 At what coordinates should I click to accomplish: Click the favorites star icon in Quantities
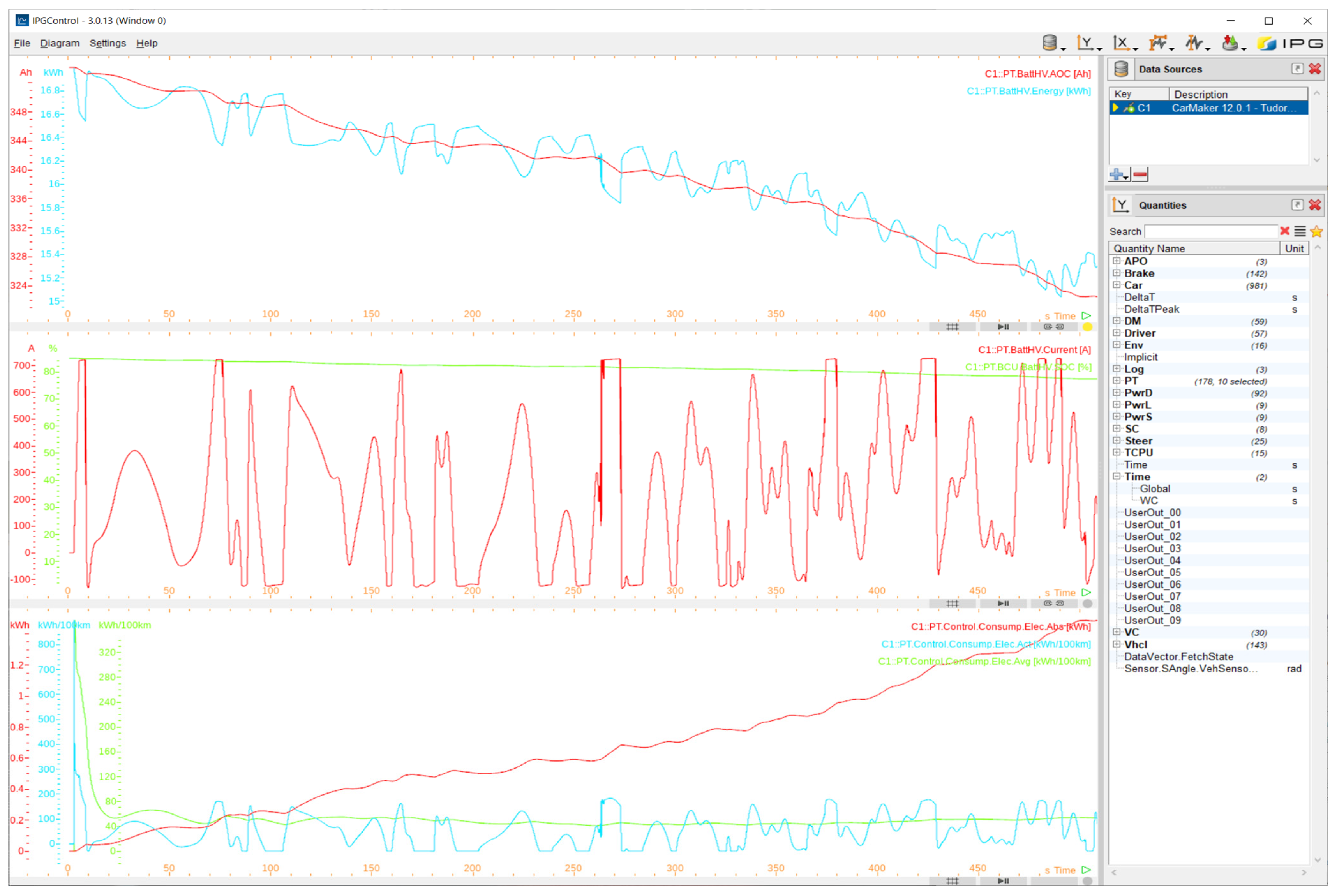tap(1317, 232)
